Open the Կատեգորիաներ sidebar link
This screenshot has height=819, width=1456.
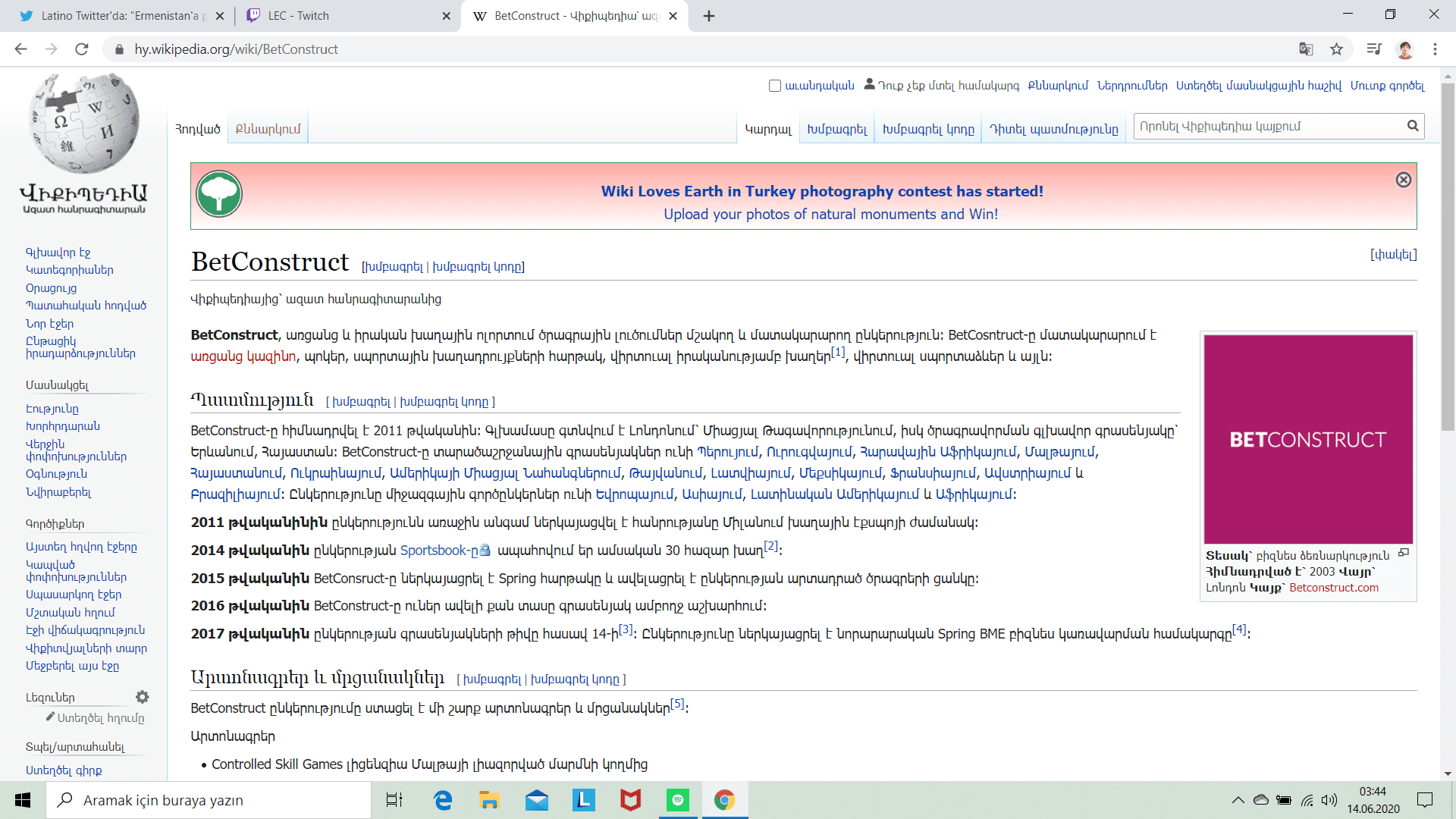[70, 270]
